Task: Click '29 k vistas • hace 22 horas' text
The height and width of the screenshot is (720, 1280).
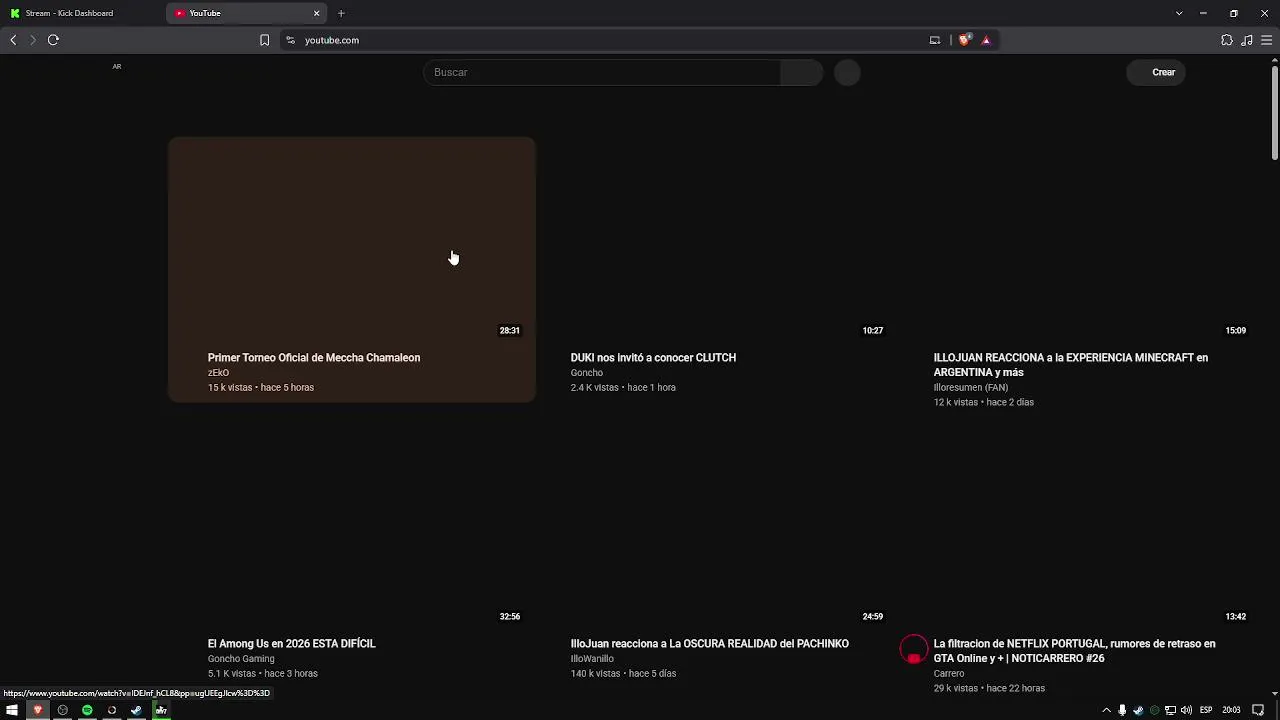Action: coord(990,689)
